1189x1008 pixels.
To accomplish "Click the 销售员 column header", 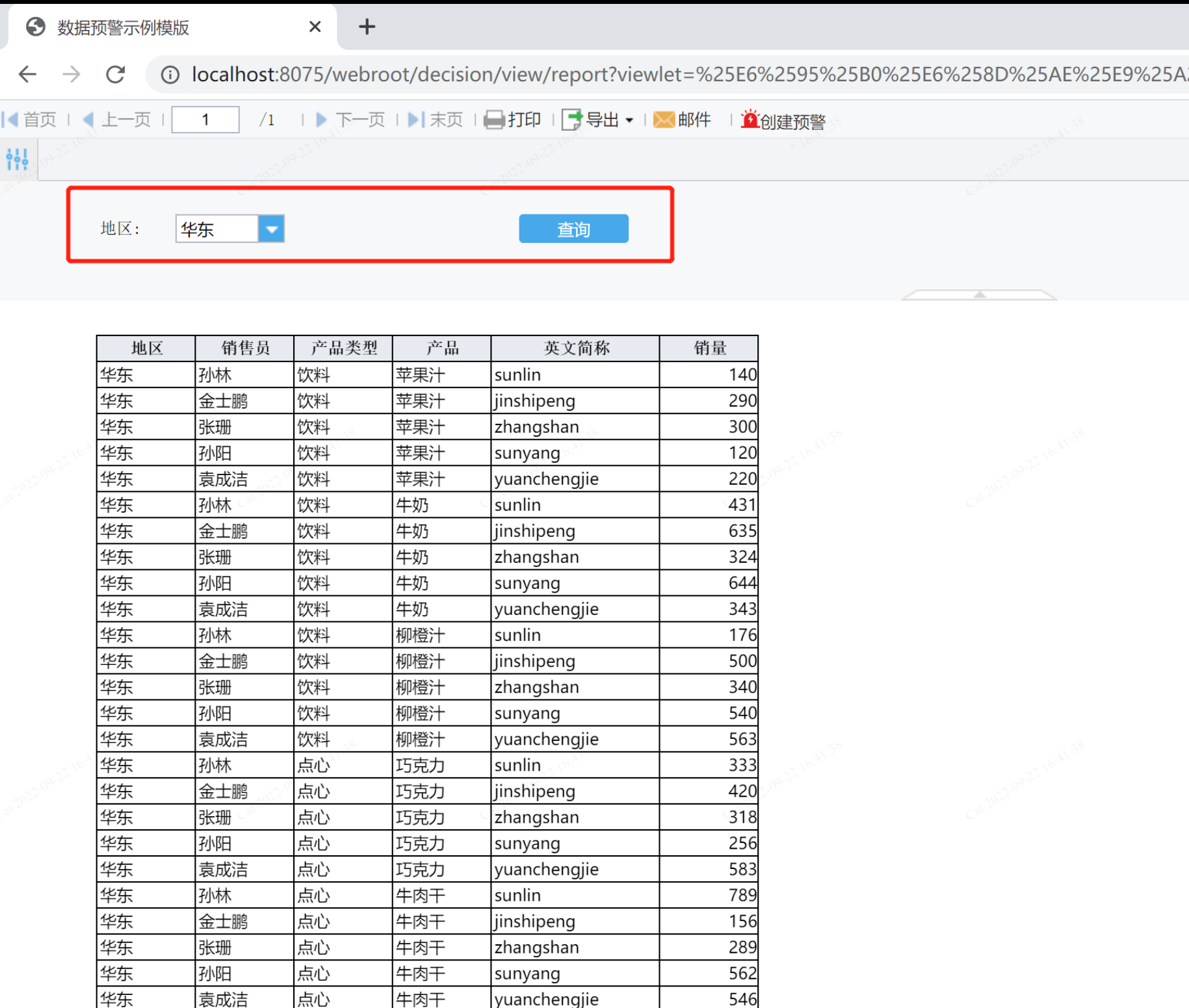I will point(245,348).
